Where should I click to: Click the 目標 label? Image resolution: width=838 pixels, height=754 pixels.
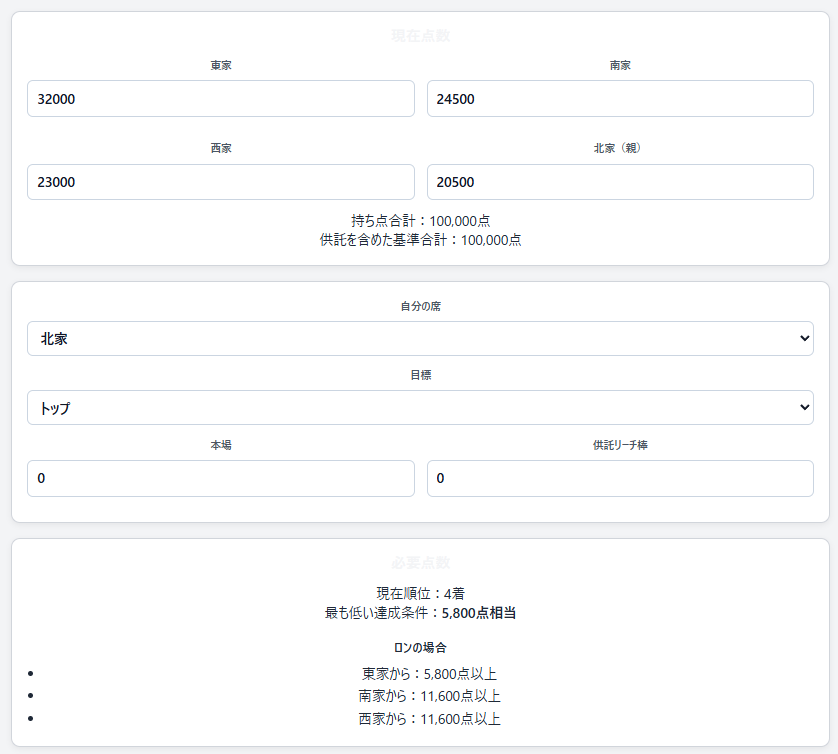421,375
